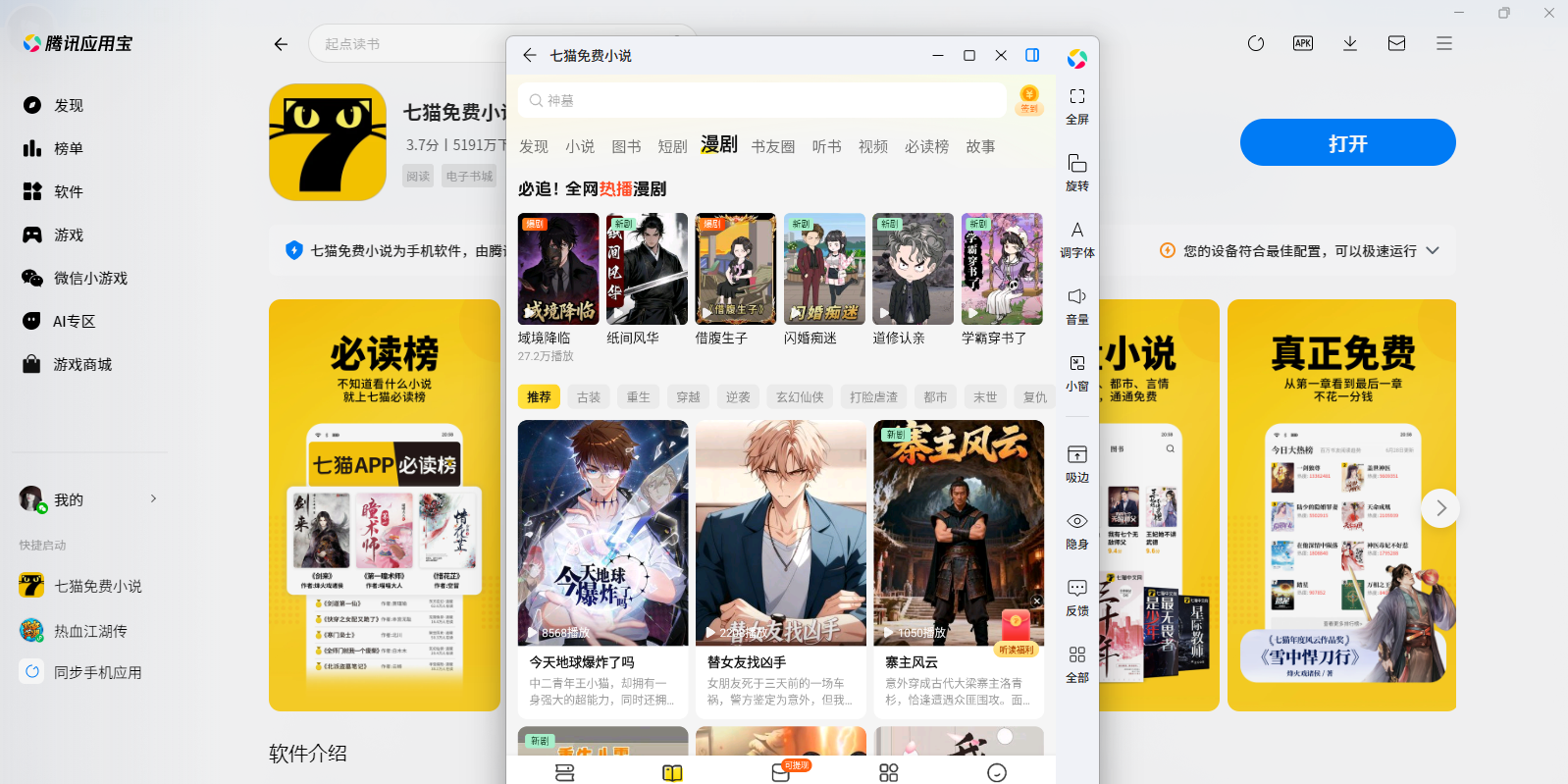The height and width of the screenshot is (784, 1568).
Task: Open the APK install icon
Action: [x=1302, y=43]
